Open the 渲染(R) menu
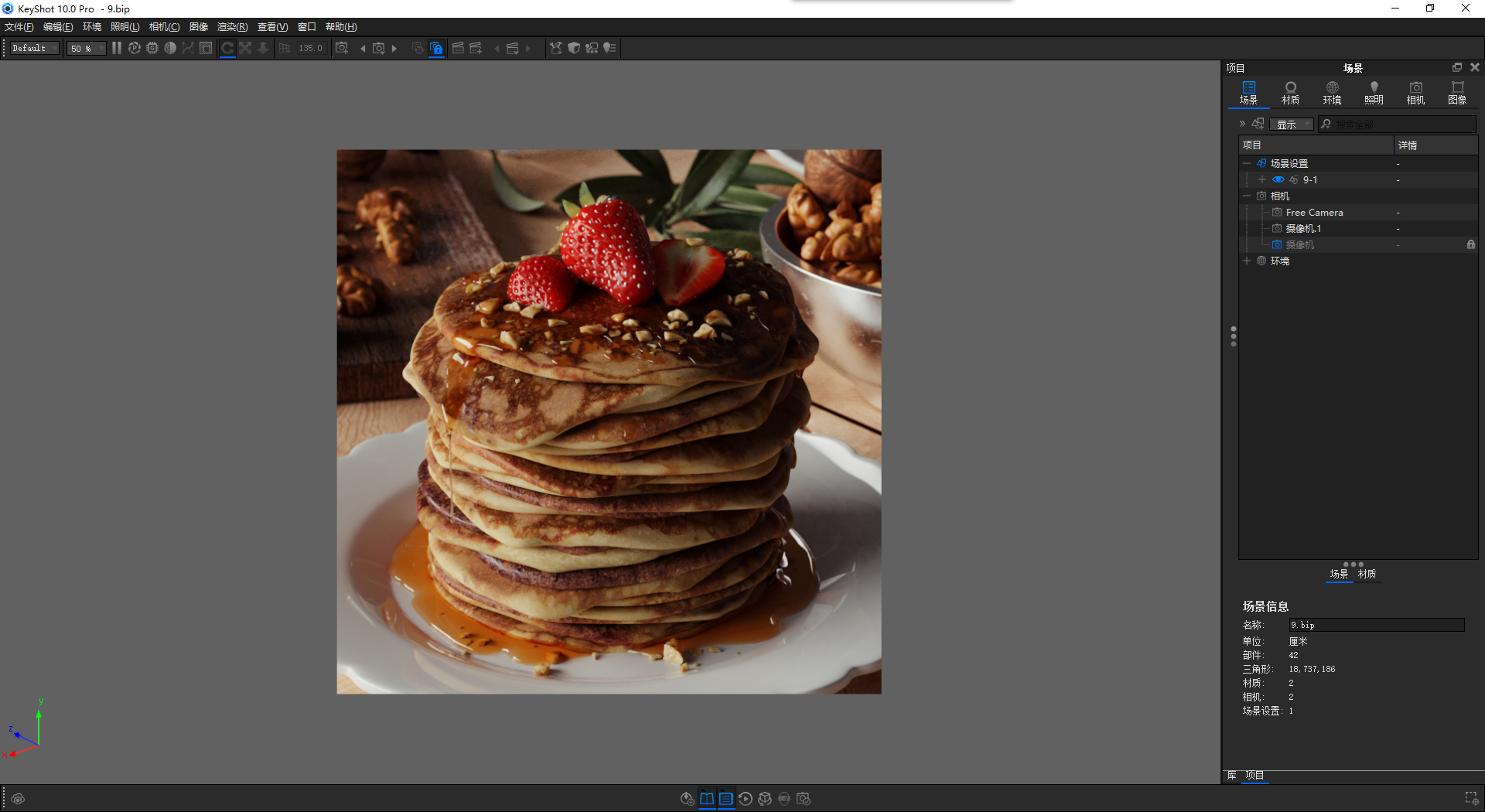The image size is (1485, 812). (231, 26)
